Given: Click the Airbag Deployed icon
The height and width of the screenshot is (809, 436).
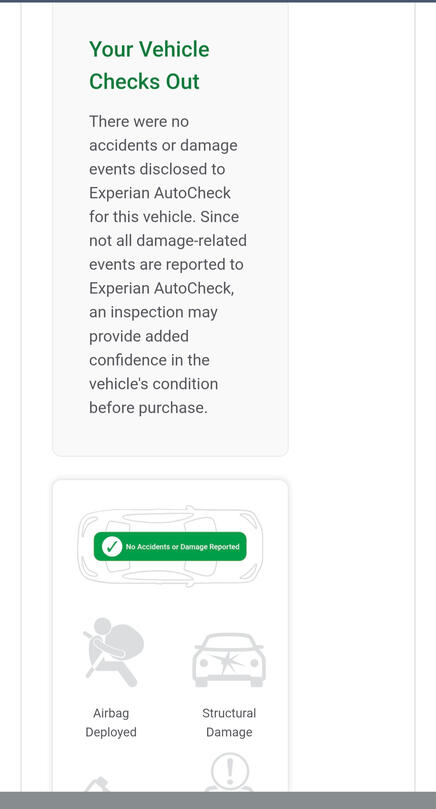Looking at the screenshot, I should coord(114,653).
